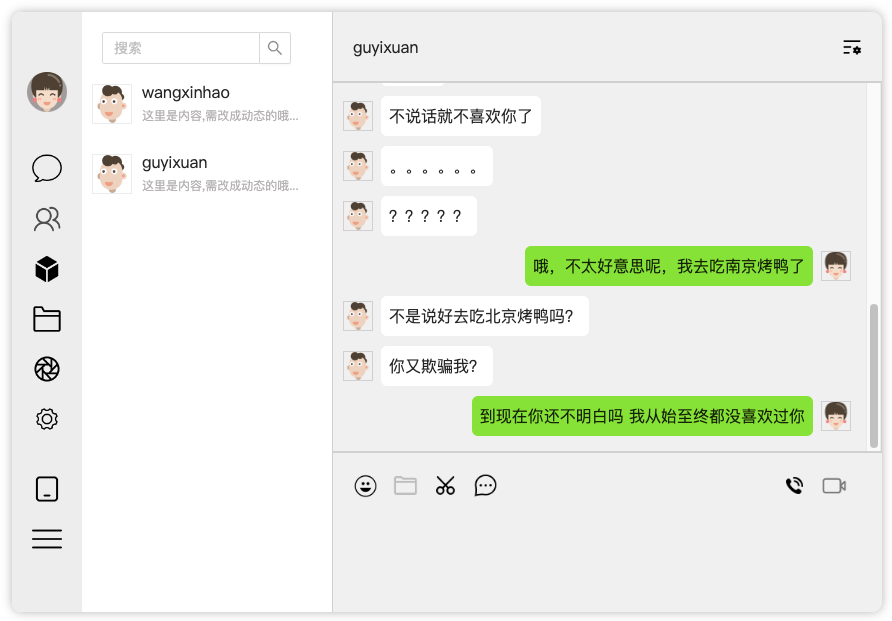Image resolution: width=892 pixels, height=621 pixels.
Task: Focus the 搜索 search input field
Action: tap(181, 48)
